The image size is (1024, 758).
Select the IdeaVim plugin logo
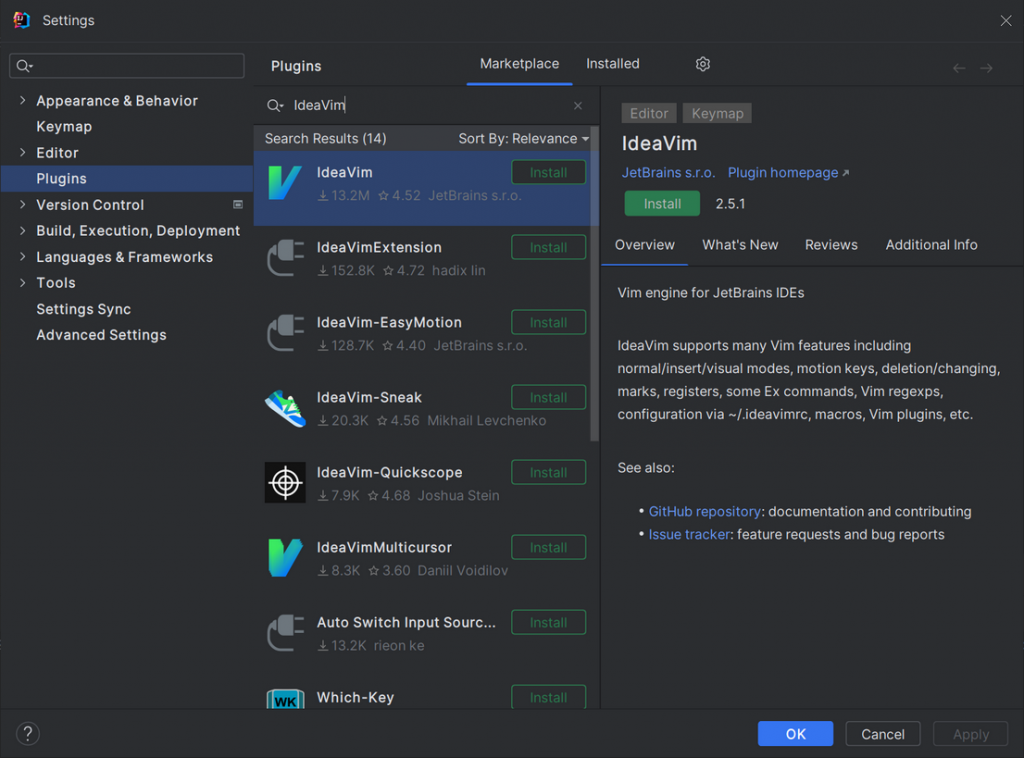coord(285,182)
